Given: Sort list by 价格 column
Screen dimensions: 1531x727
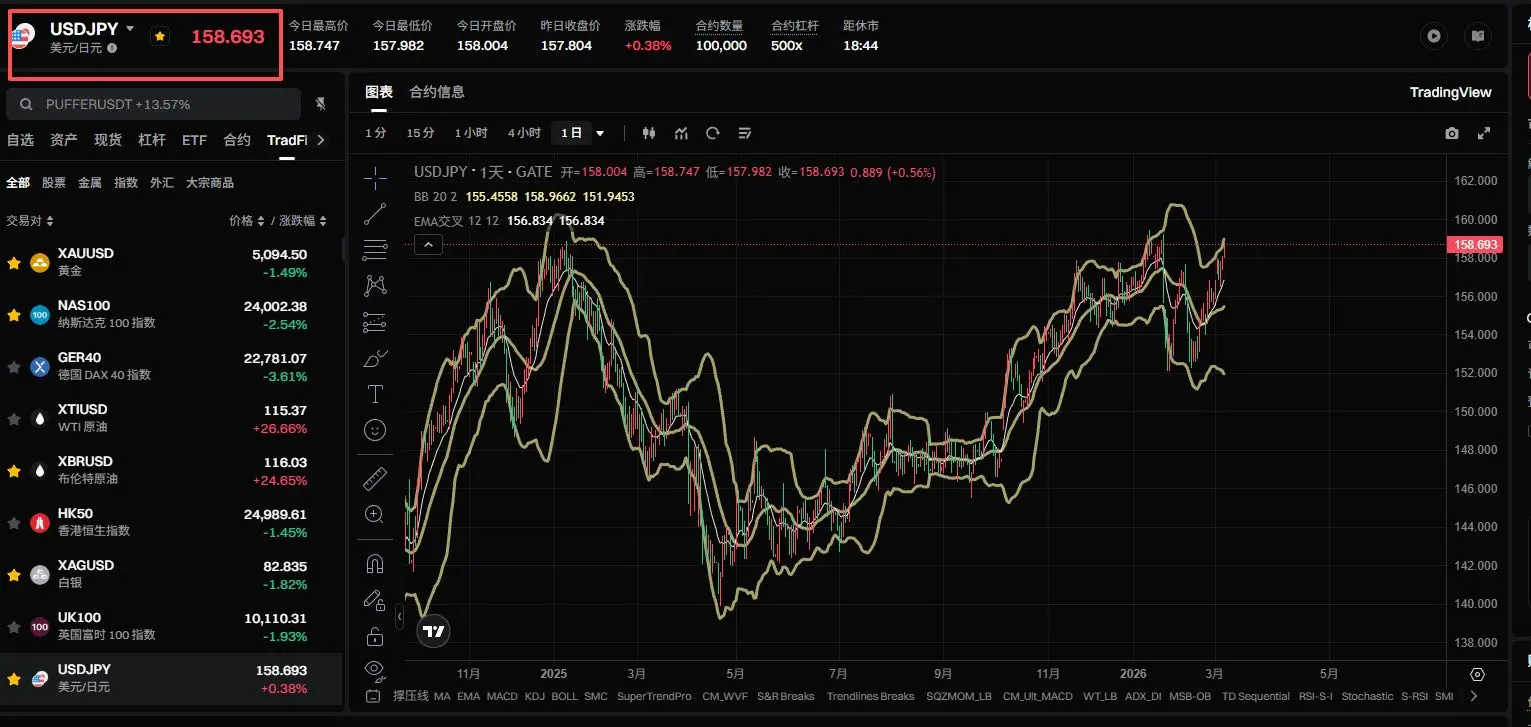Looking at the screenshot, I should [x=246, y=221].
